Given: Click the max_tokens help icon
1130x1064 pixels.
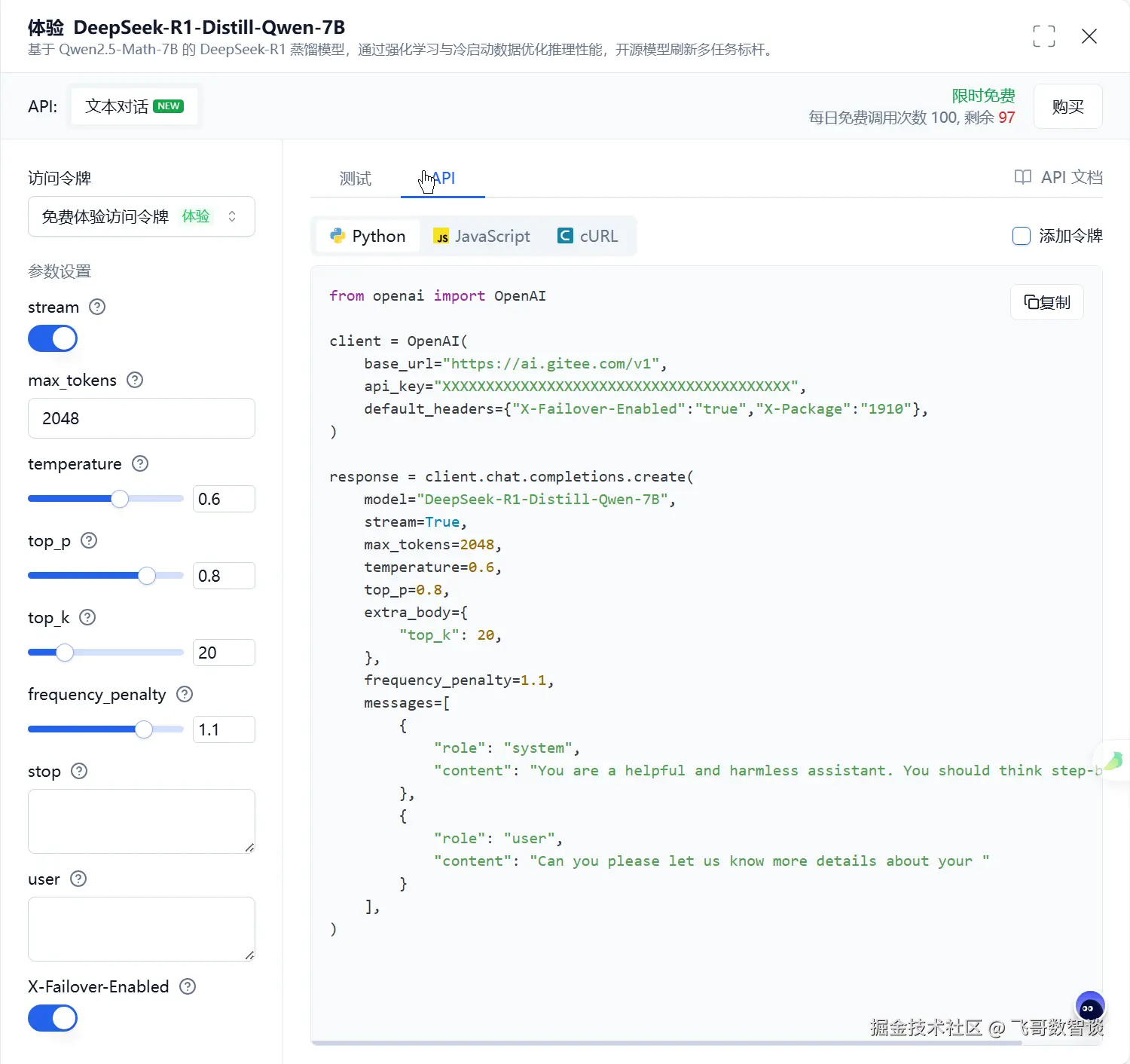Looking at the screenshot, I should (135, 380).
